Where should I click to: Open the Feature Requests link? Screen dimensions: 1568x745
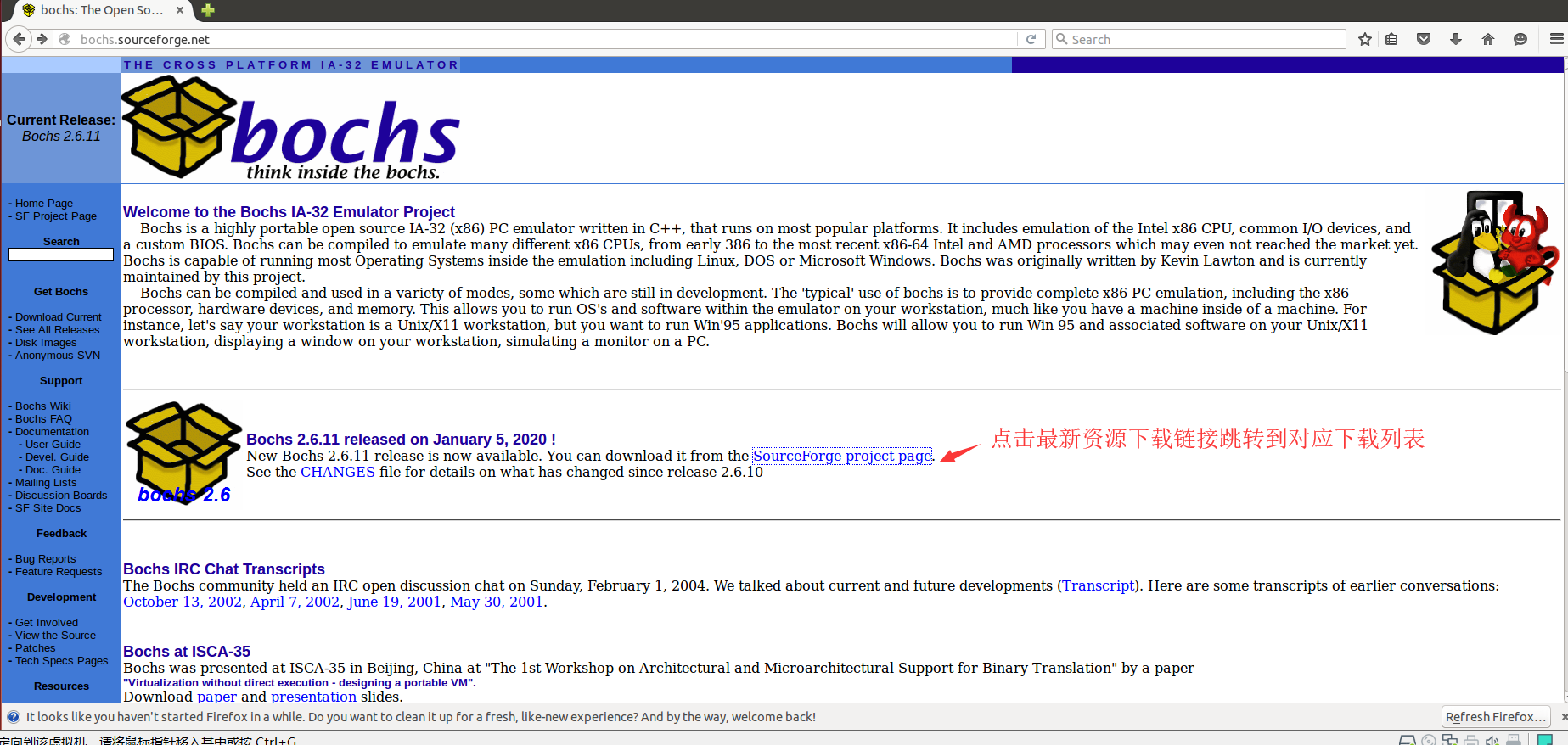point(59,572)
